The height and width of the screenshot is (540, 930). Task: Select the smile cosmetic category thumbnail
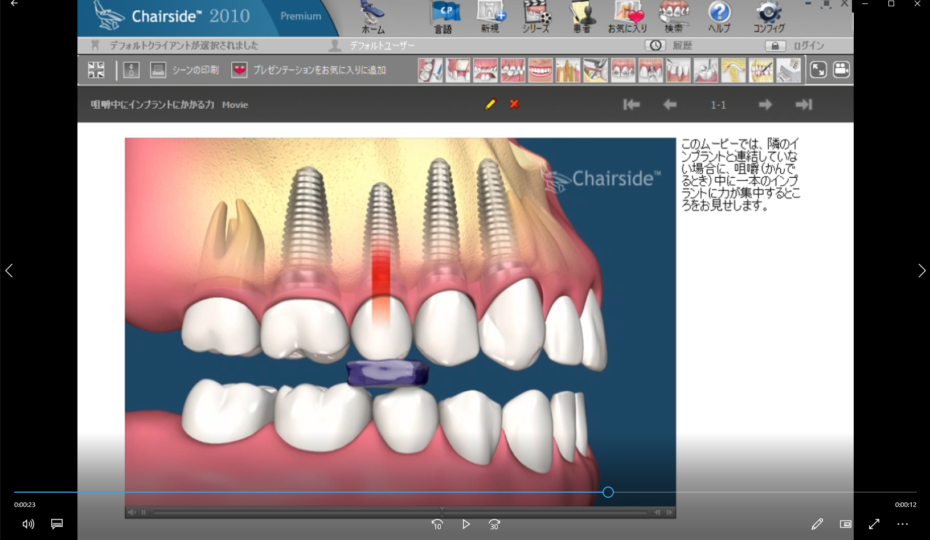coord(540,70)
